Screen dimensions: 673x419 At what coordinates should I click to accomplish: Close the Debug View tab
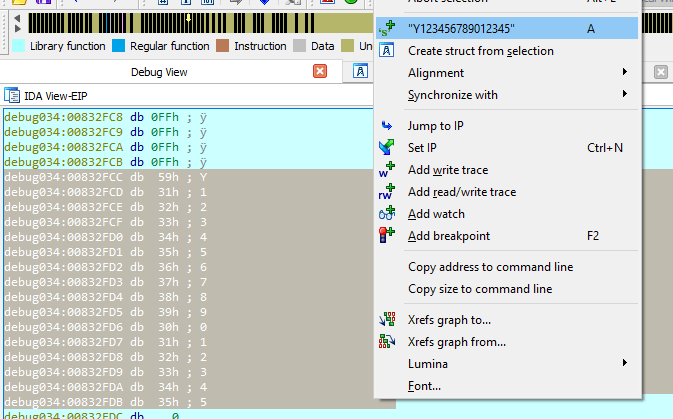pyautogui.click(x=320, y=71)
